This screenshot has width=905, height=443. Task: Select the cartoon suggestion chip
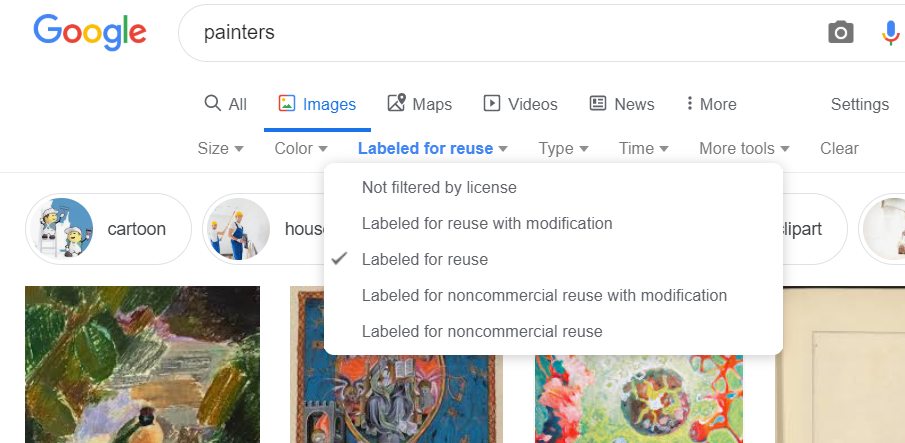(108, 229)
